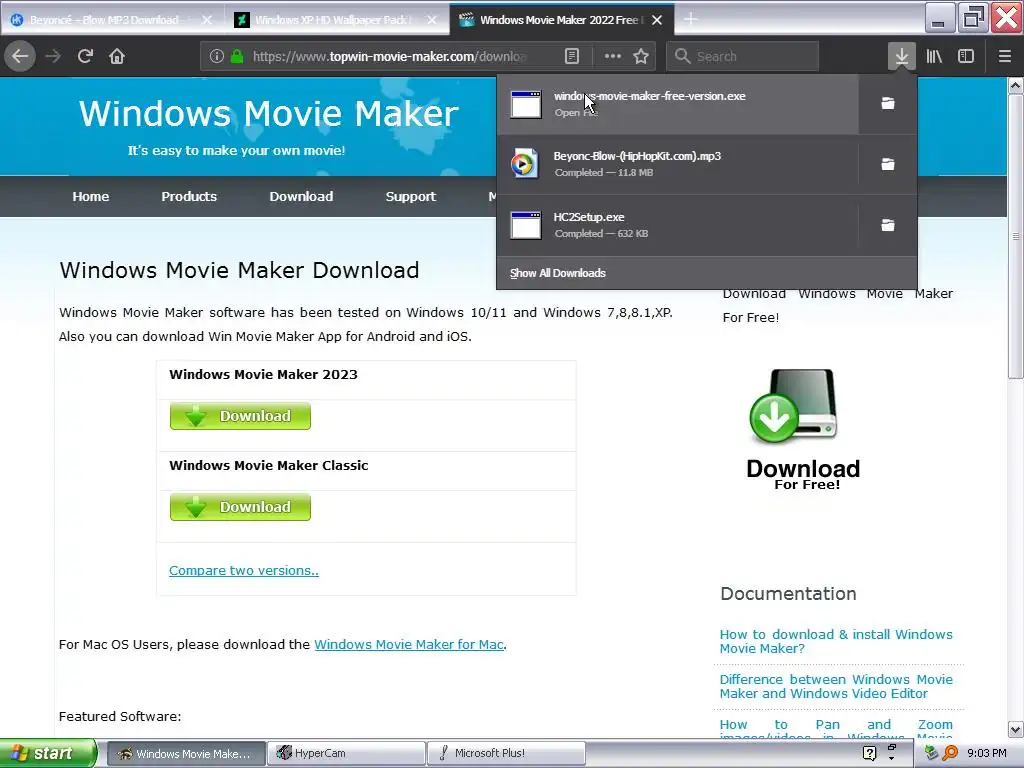The height and width of the screenshot is (768, 1024).
Task: Close the Beyoncé Blow MP3 Download tab
Action: pyautogui.click(x=207, y=20)
